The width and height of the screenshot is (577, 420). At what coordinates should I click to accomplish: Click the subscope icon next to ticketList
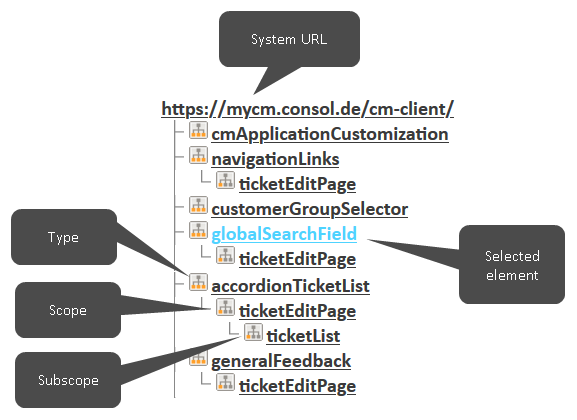coord(253,332)
